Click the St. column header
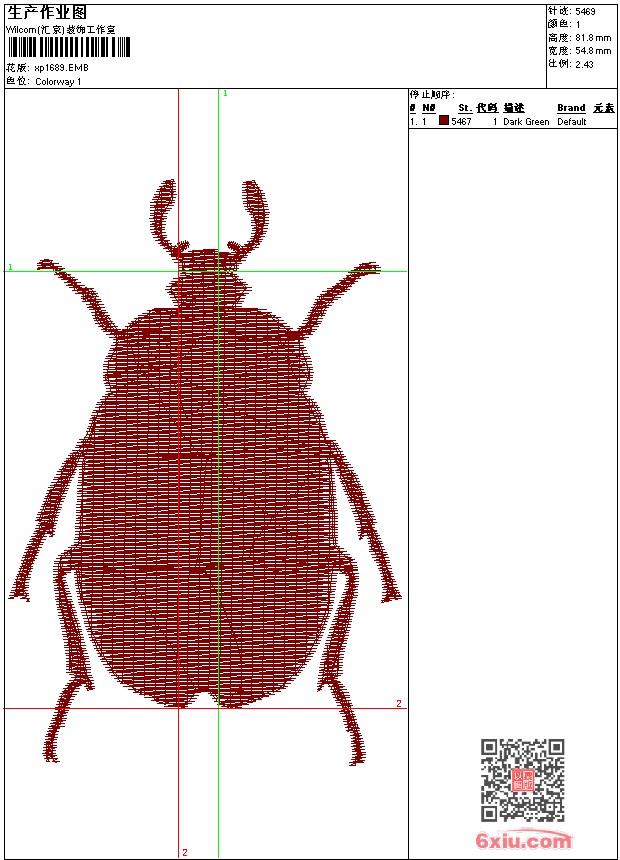The width and height of the screenshot is (620, 860). pos(464,108)
